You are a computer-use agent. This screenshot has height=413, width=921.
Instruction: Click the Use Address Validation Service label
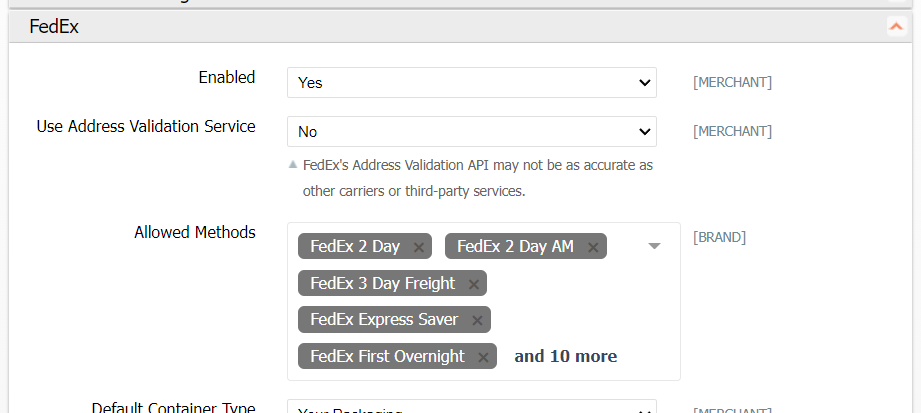click(x=146, y=126)
